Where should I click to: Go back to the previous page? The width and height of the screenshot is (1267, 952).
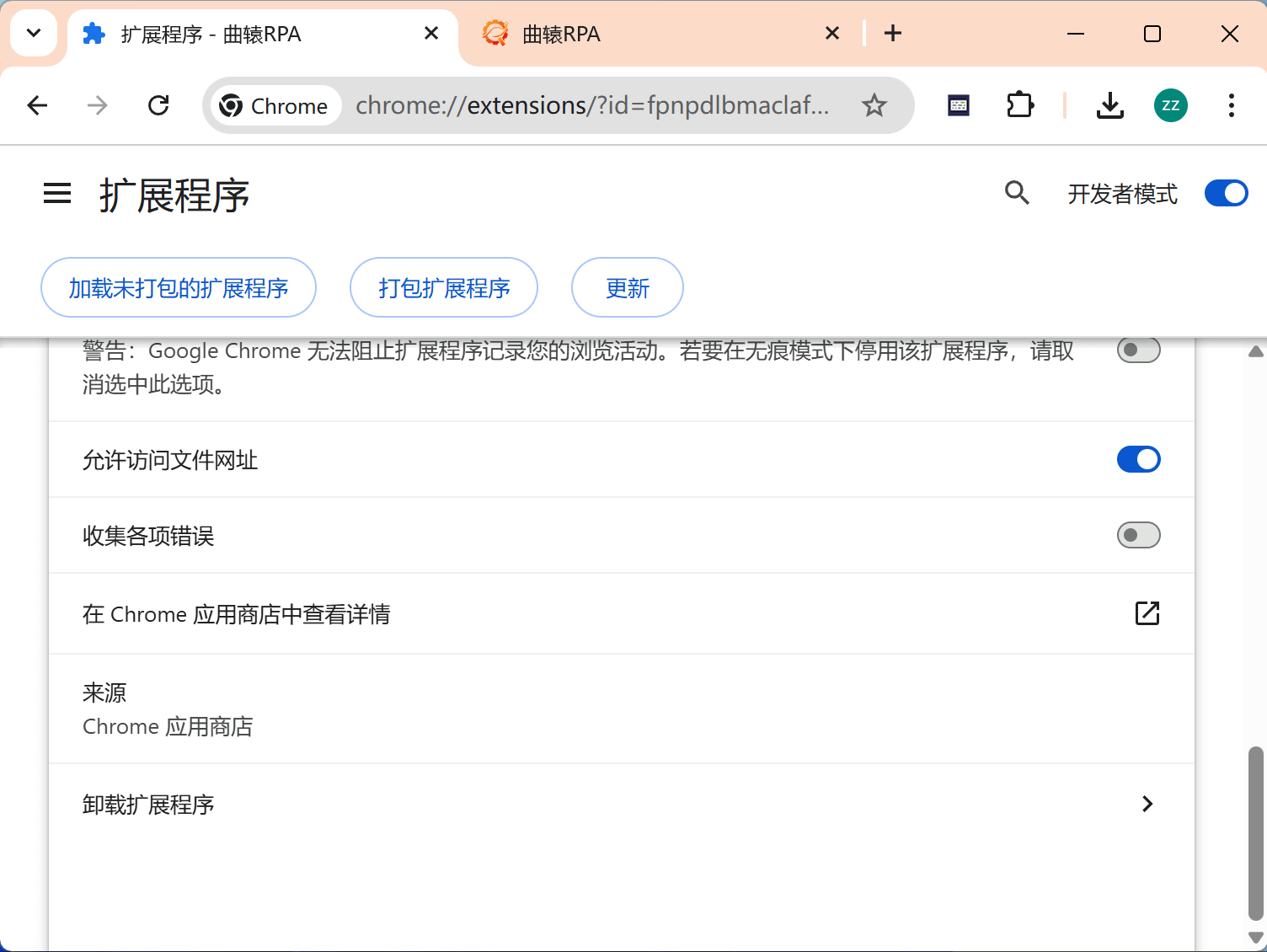coord(38,105)
